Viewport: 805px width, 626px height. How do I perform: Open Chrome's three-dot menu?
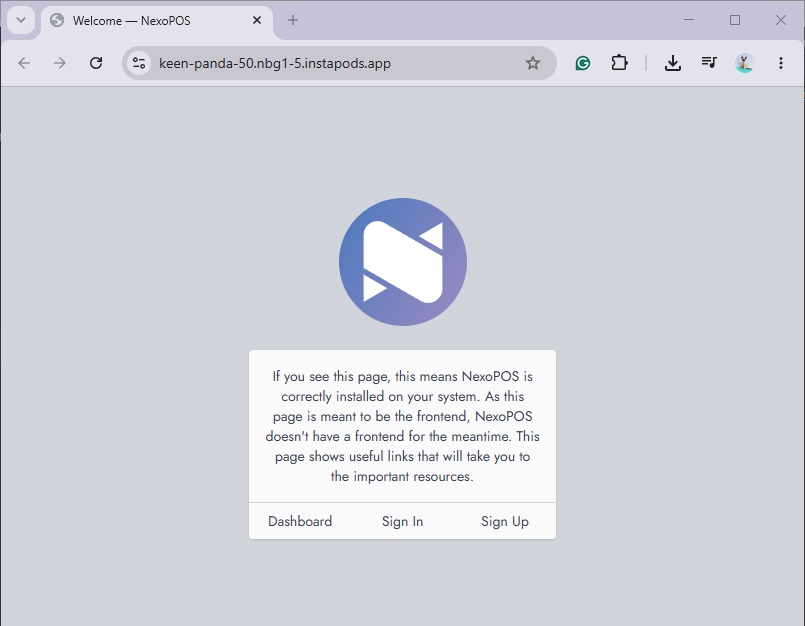pos(781,63)
